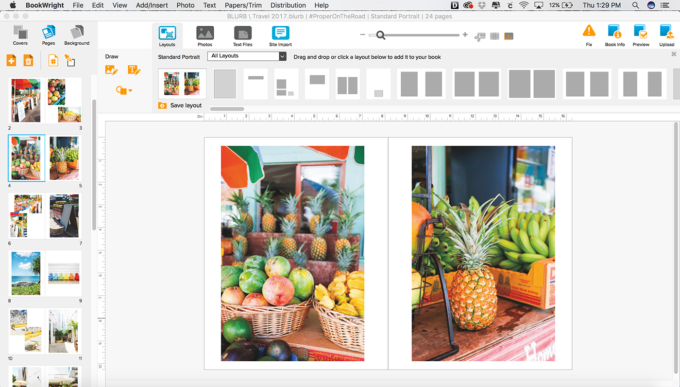Open the Covers view
Image resolution: width=680 pixels, height=387 pixels.
tap(20, 35)
